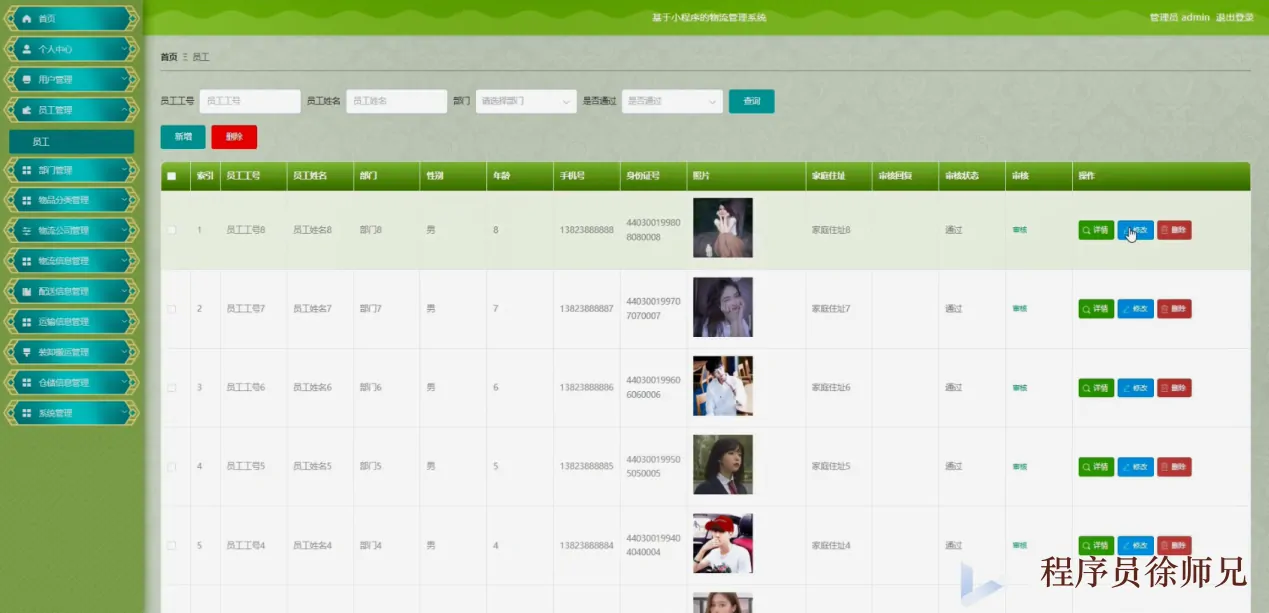This screenshot has width=1269, height=613.
Task: Expand the 物流信息管理 menu chevron
Action: point(124,259)
